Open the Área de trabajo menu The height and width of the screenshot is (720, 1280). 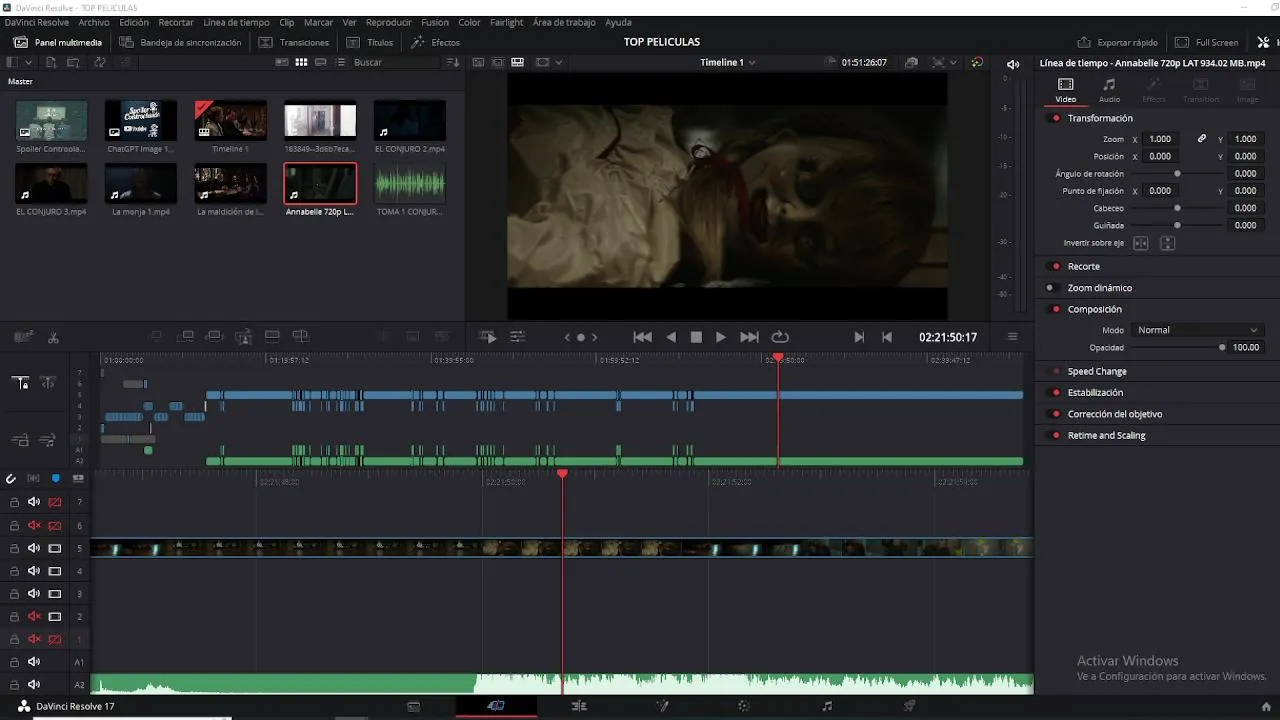click(x=564, y=22)
